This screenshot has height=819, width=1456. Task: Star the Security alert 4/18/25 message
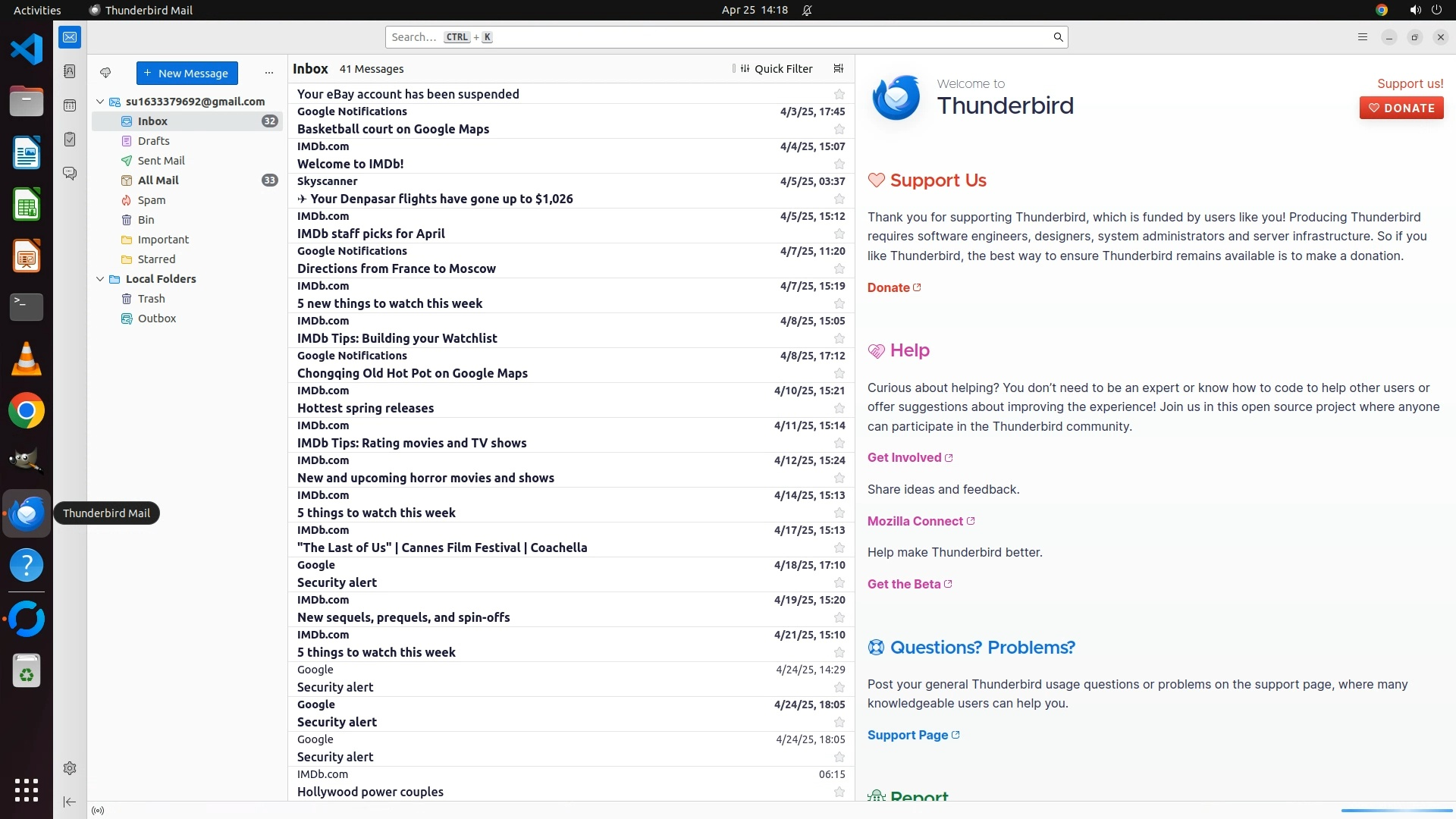(839, 583)
